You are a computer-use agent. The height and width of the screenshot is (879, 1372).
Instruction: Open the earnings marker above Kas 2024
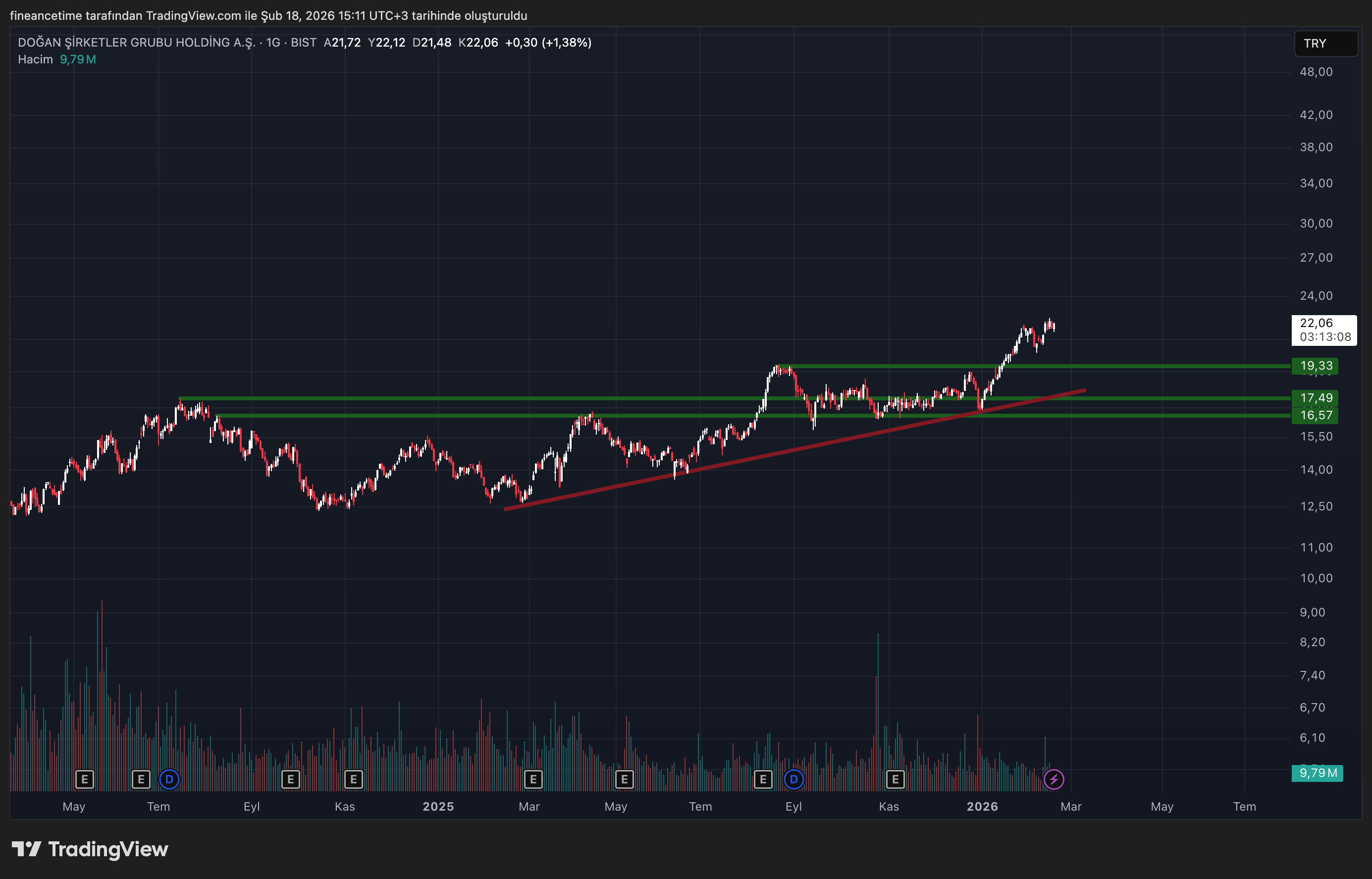(x=353, y=779)
